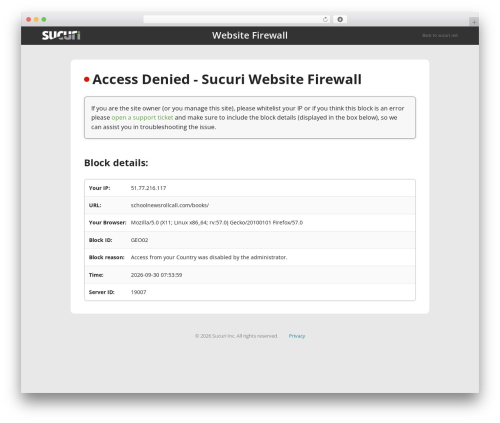Follow the 'Back to sucuri.net' link

(x=440, y=35)
